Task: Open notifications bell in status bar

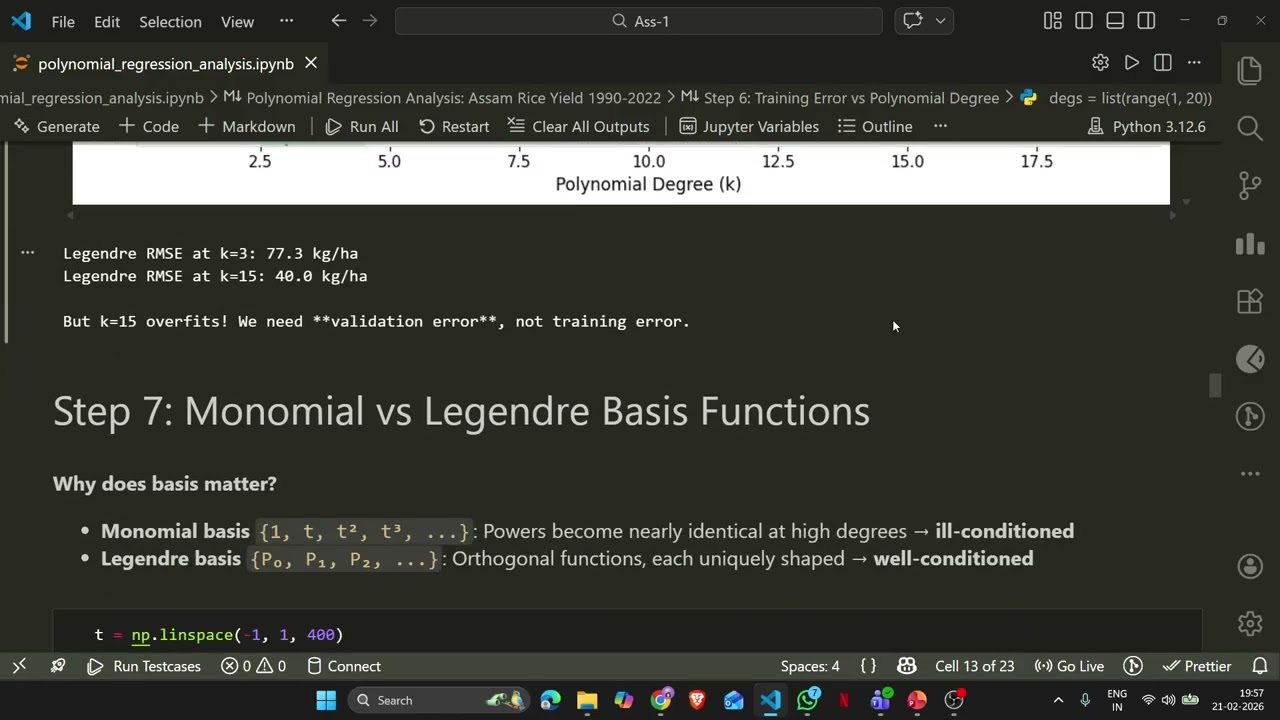Action: click(x=1260, y=666)
